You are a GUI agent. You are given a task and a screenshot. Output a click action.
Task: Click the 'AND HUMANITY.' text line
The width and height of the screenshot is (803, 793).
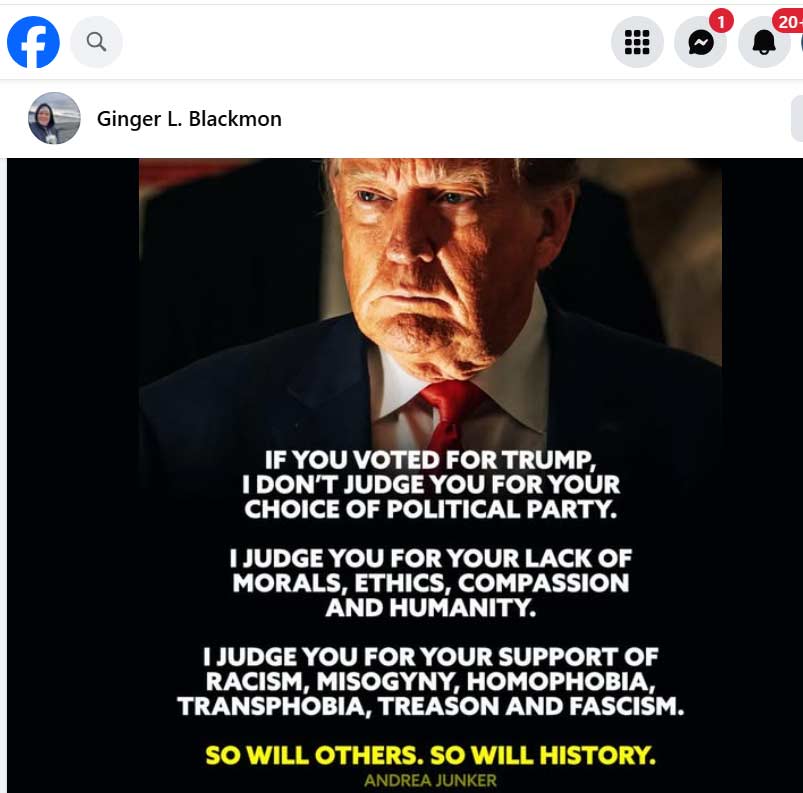[x=431, y=608]
